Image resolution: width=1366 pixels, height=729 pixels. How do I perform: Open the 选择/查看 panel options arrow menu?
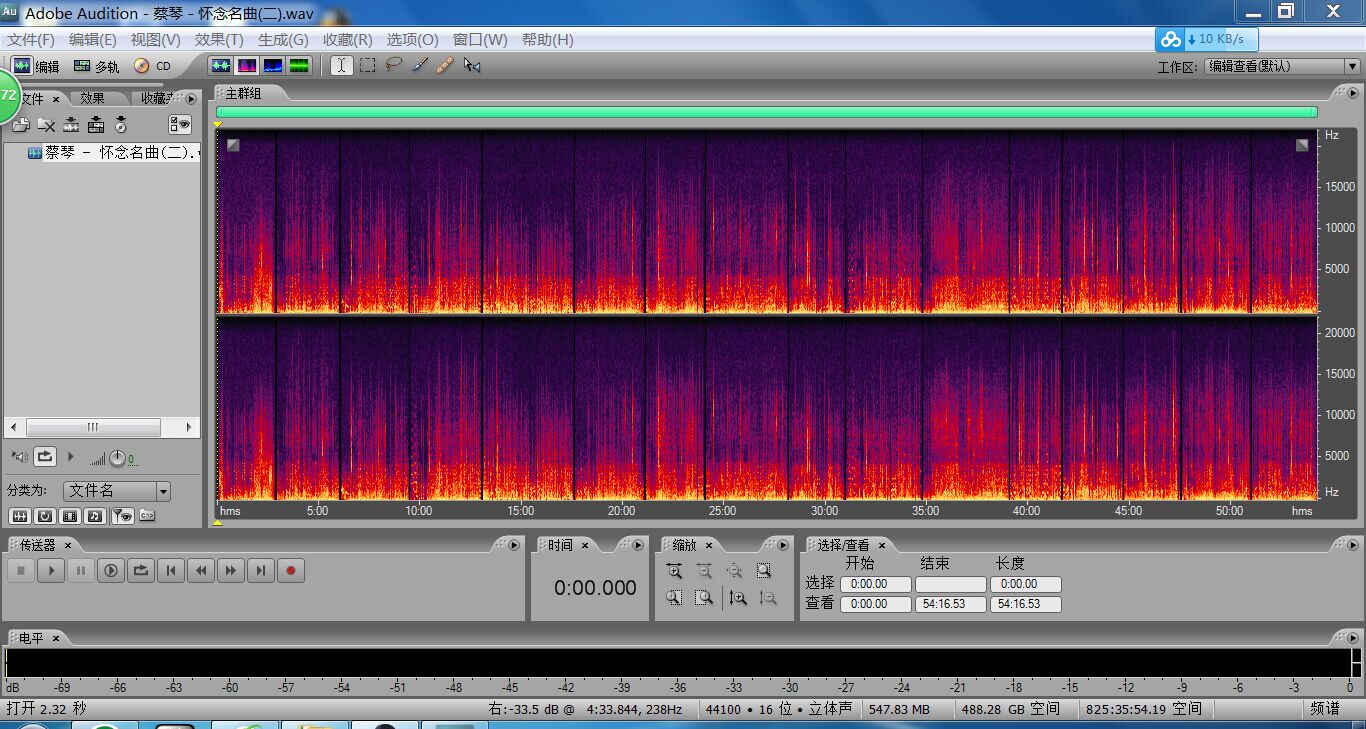coord(1353,545)
